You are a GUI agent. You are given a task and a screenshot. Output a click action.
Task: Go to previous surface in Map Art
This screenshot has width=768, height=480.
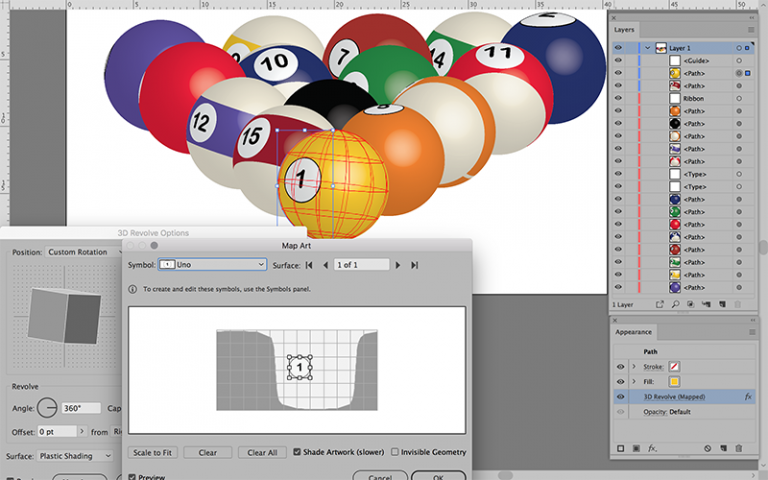(326, 265)
